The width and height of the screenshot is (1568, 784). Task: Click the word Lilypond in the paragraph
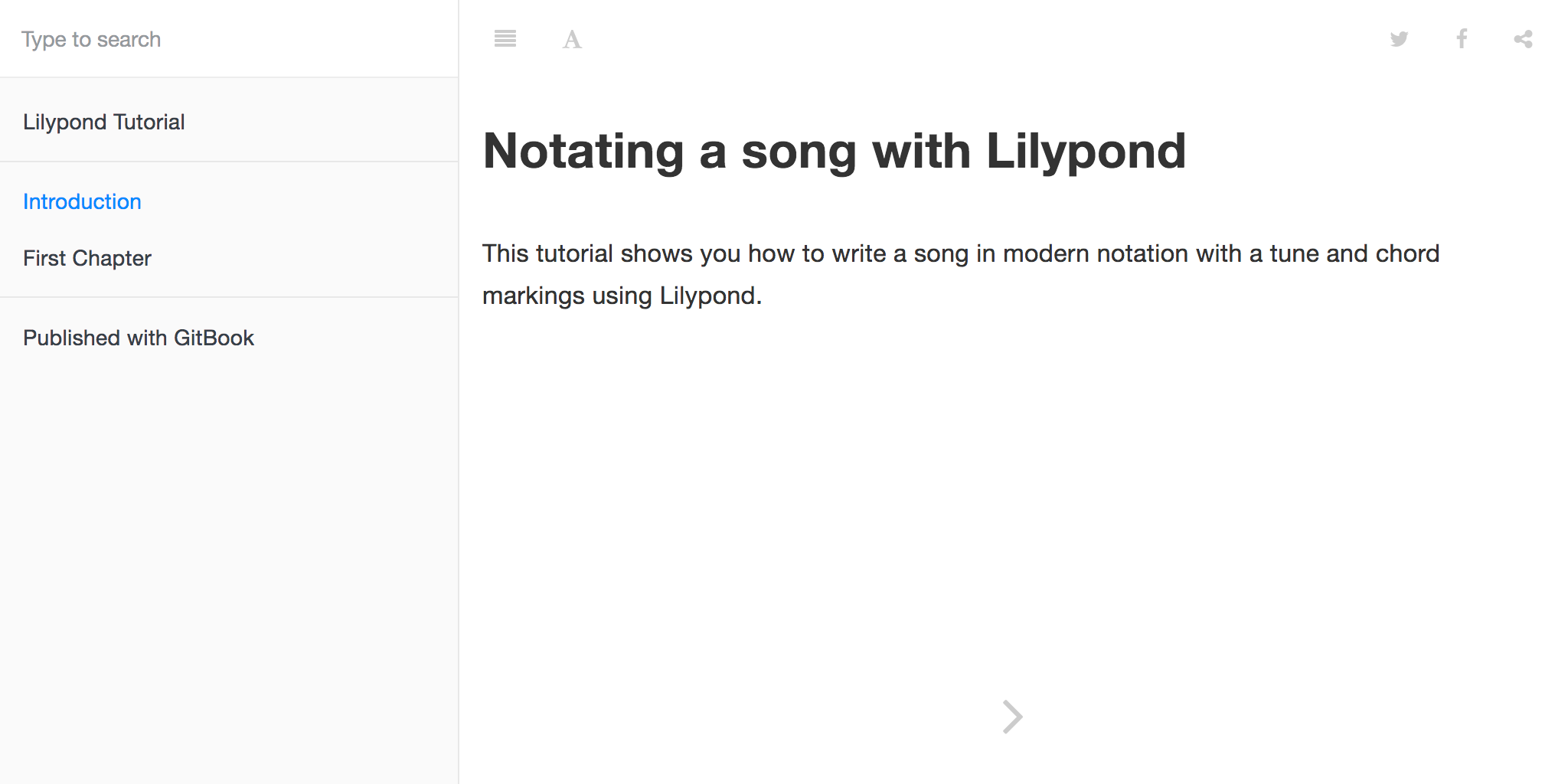pyautogui.click(x=707, y=296)
